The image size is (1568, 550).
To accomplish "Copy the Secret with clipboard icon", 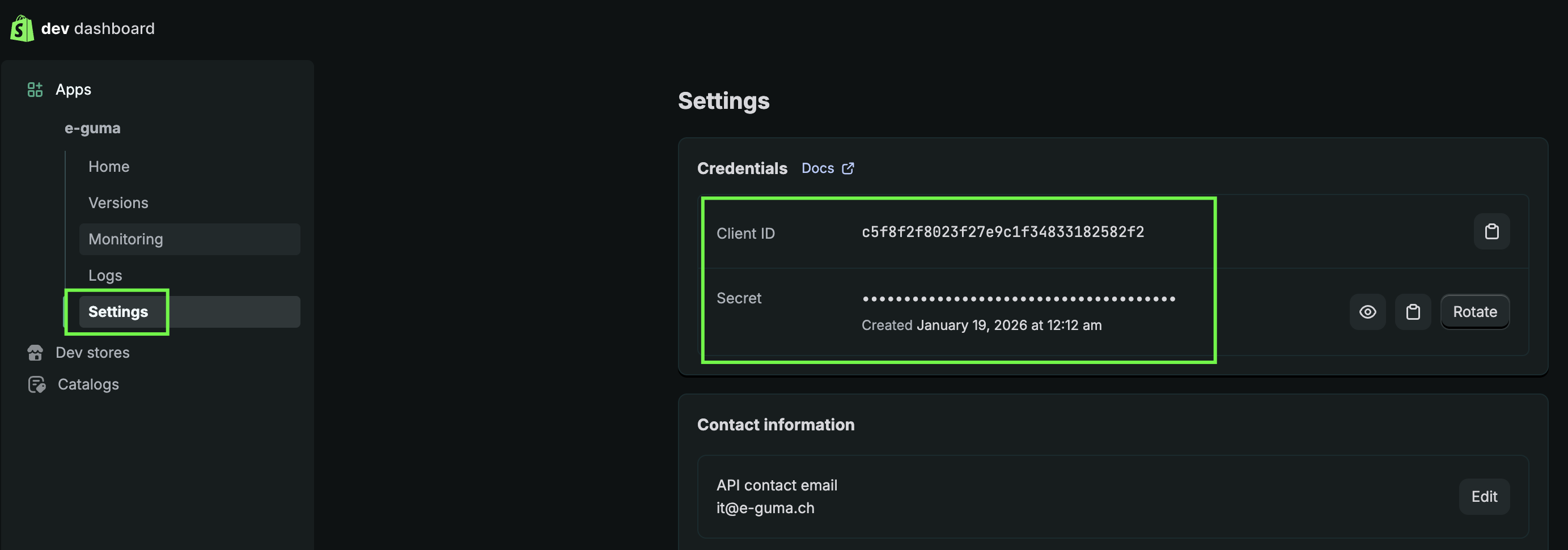I will [x=1413, y=312].
